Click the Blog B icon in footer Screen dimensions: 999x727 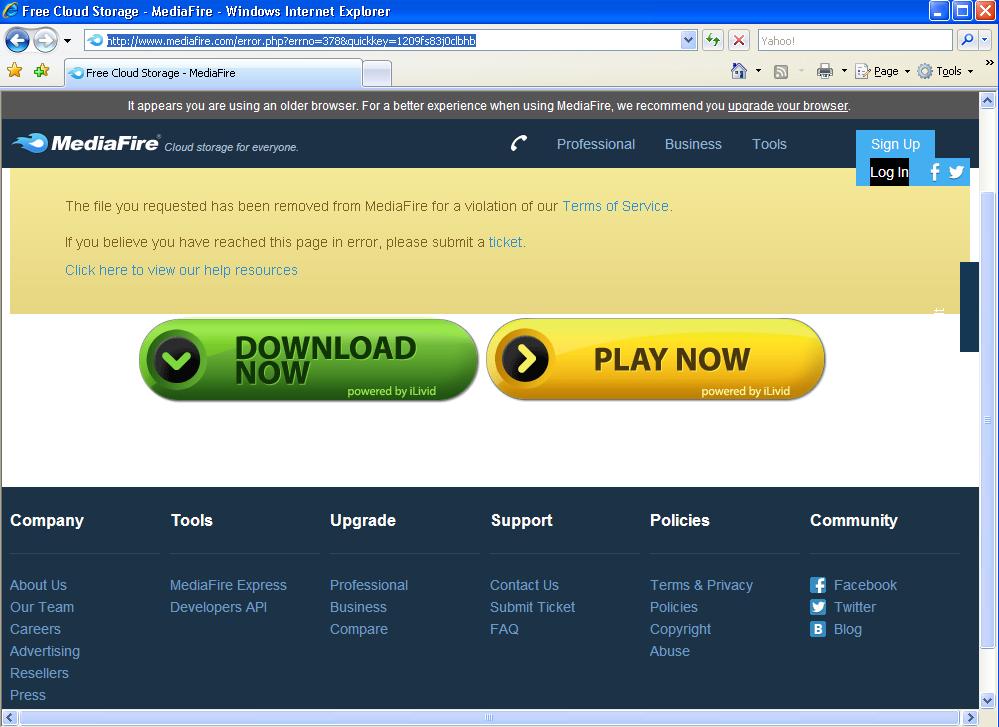[x=818, y=630]
